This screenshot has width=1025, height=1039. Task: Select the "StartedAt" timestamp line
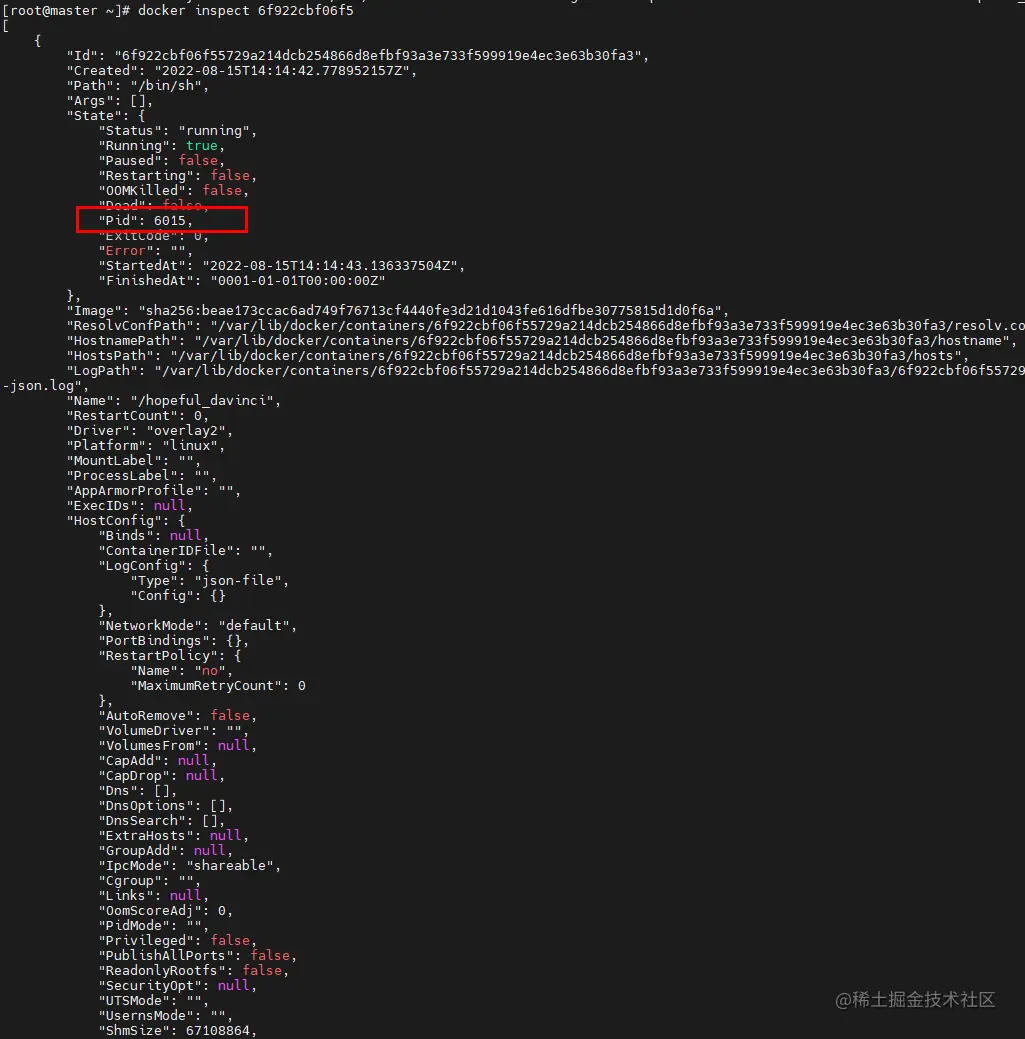coord(282,266)
